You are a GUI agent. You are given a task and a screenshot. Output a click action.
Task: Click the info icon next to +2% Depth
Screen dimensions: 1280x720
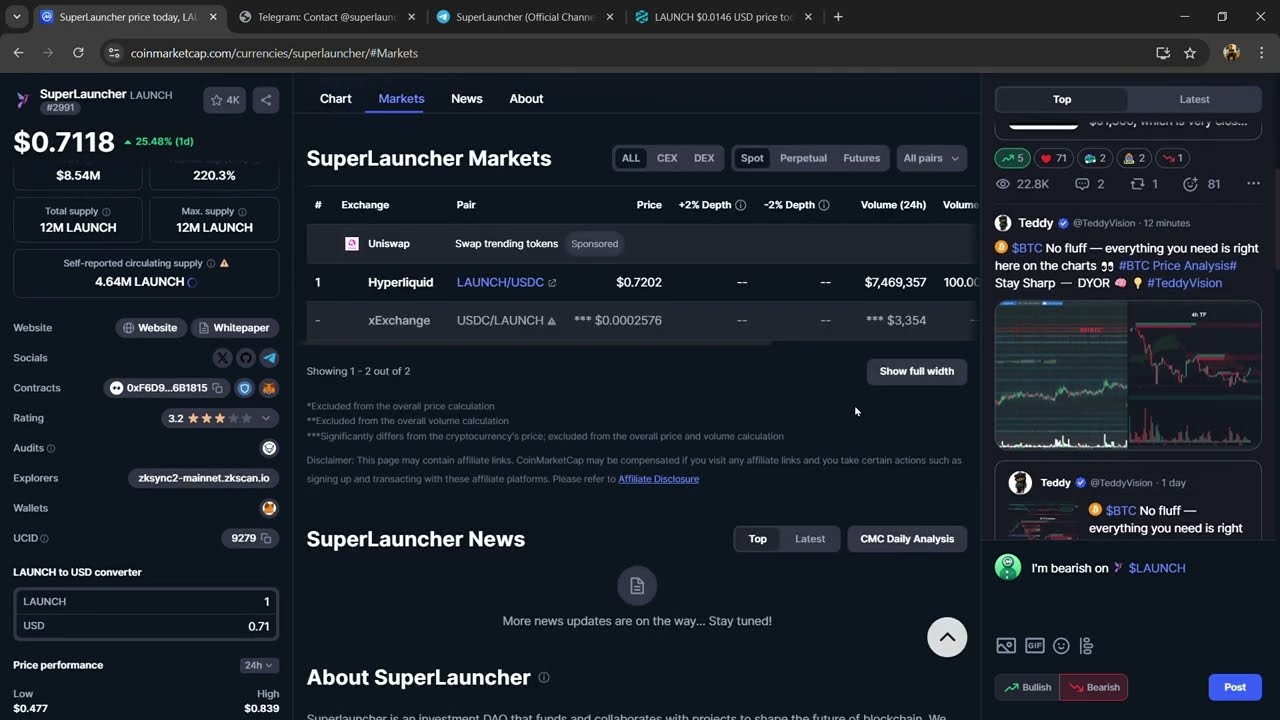[x=740, y=205]
